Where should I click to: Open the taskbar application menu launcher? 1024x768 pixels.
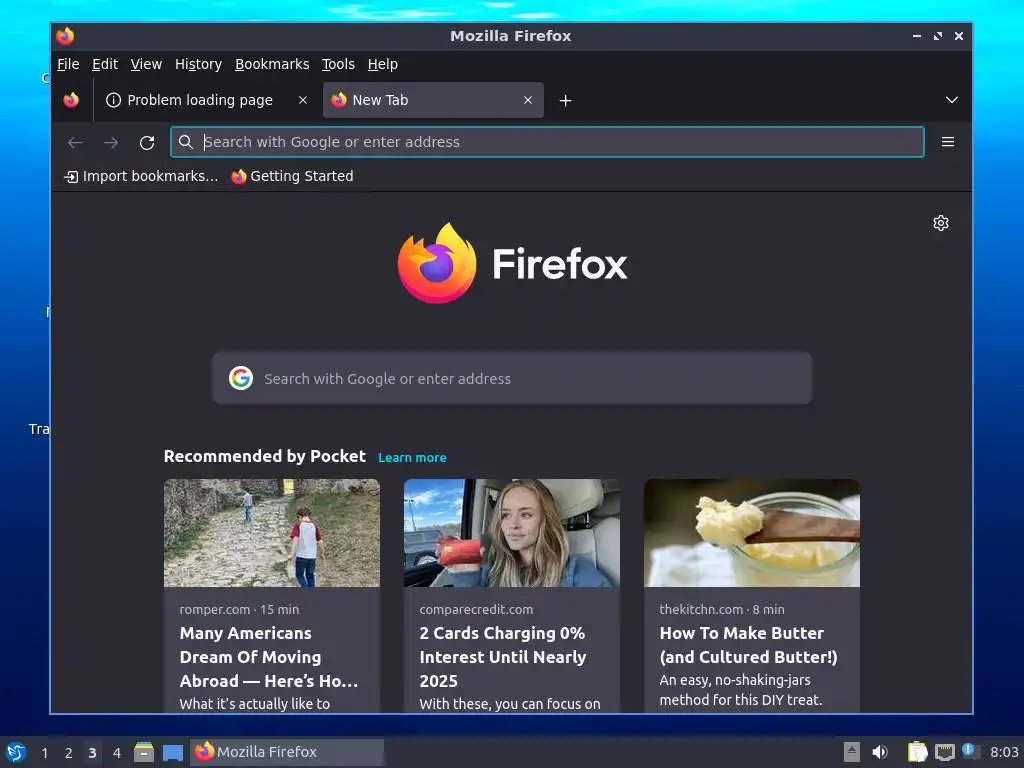tap(16, 752)
